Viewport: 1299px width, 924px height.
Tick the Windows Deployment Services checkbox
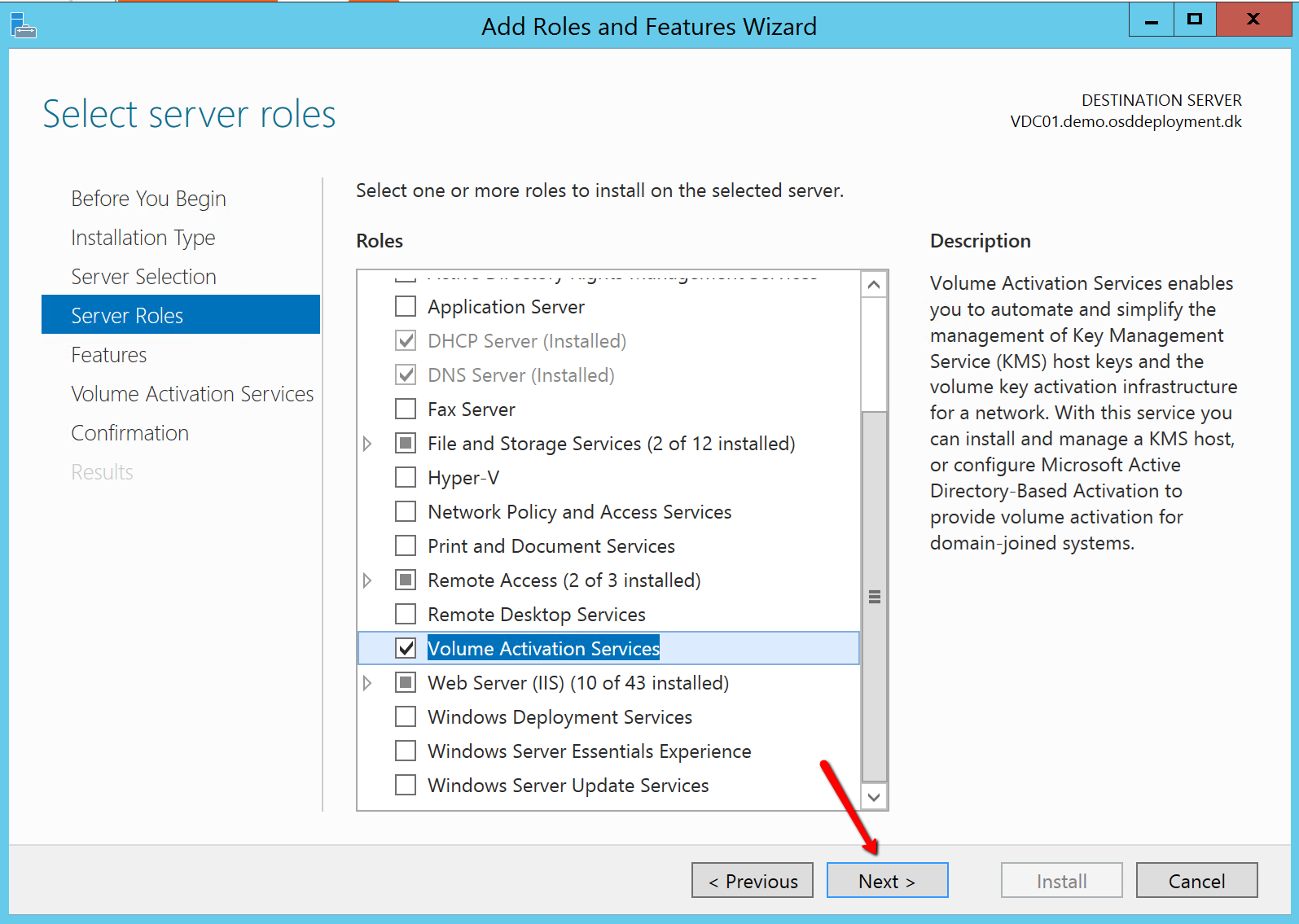pos(406,716)
